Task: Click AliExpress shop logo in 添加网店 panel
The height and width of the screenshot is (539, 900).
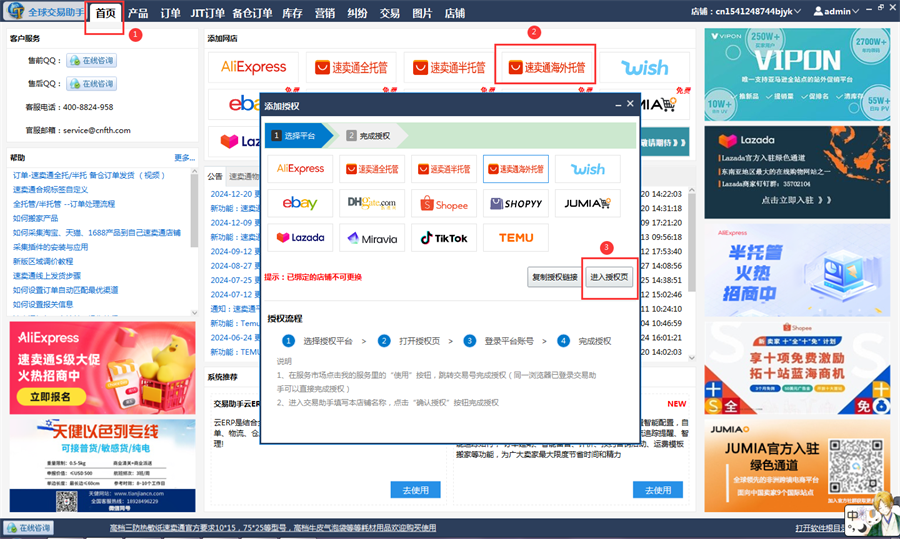Action: pyautogui.click(x=253, y=67)
